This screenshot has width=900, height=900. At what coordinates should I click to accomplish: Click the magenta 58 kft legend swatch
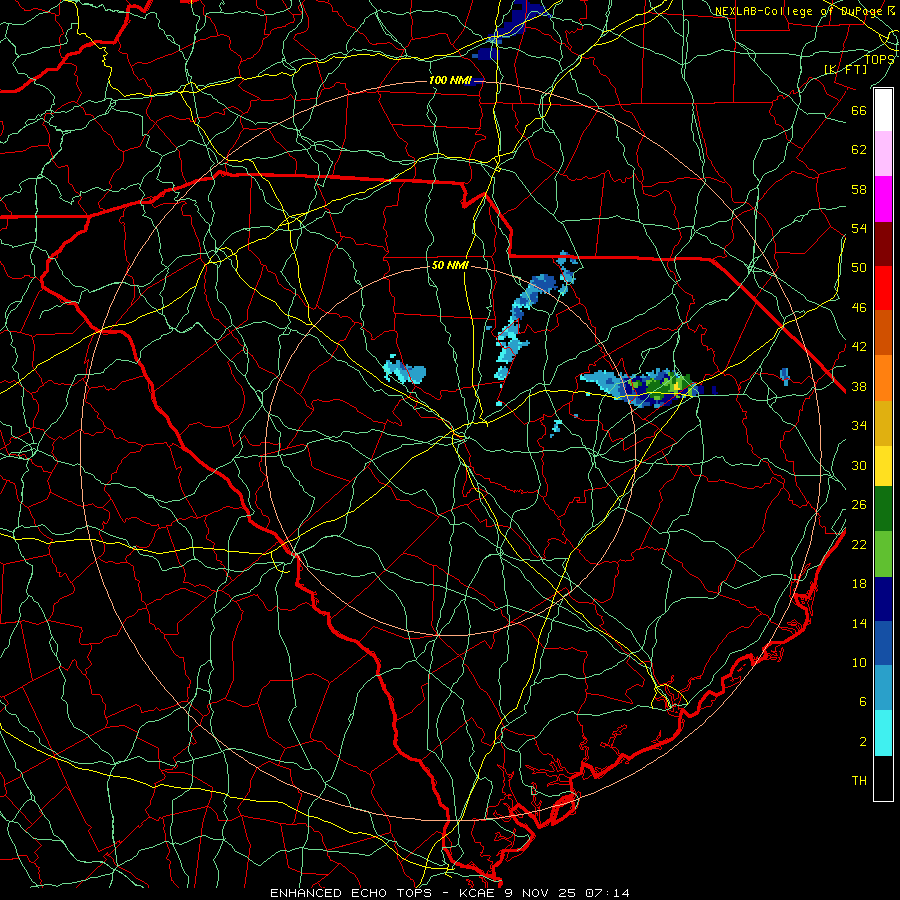click(x=883, y=199)
